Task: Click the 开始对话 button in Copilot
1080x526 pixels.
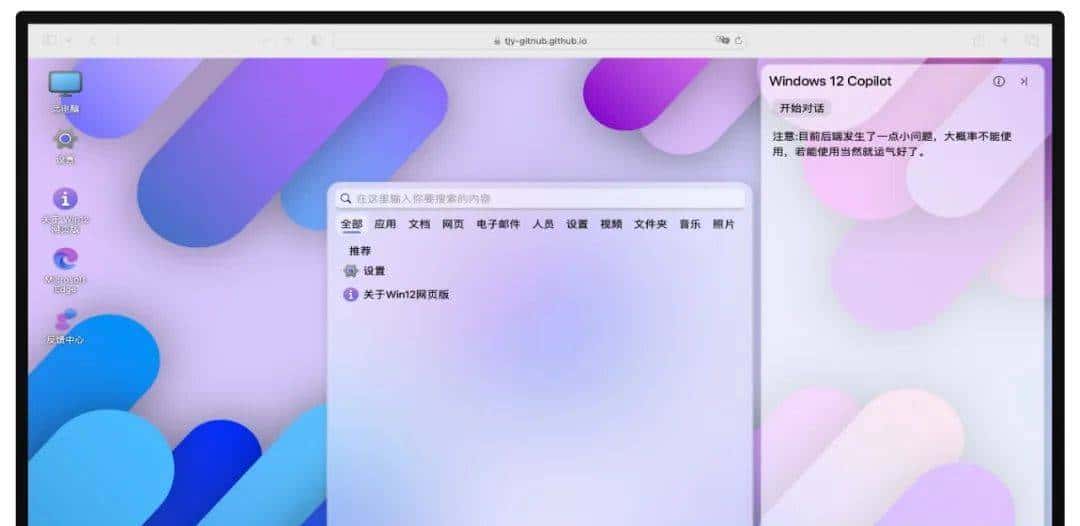Action: [801, 109]
